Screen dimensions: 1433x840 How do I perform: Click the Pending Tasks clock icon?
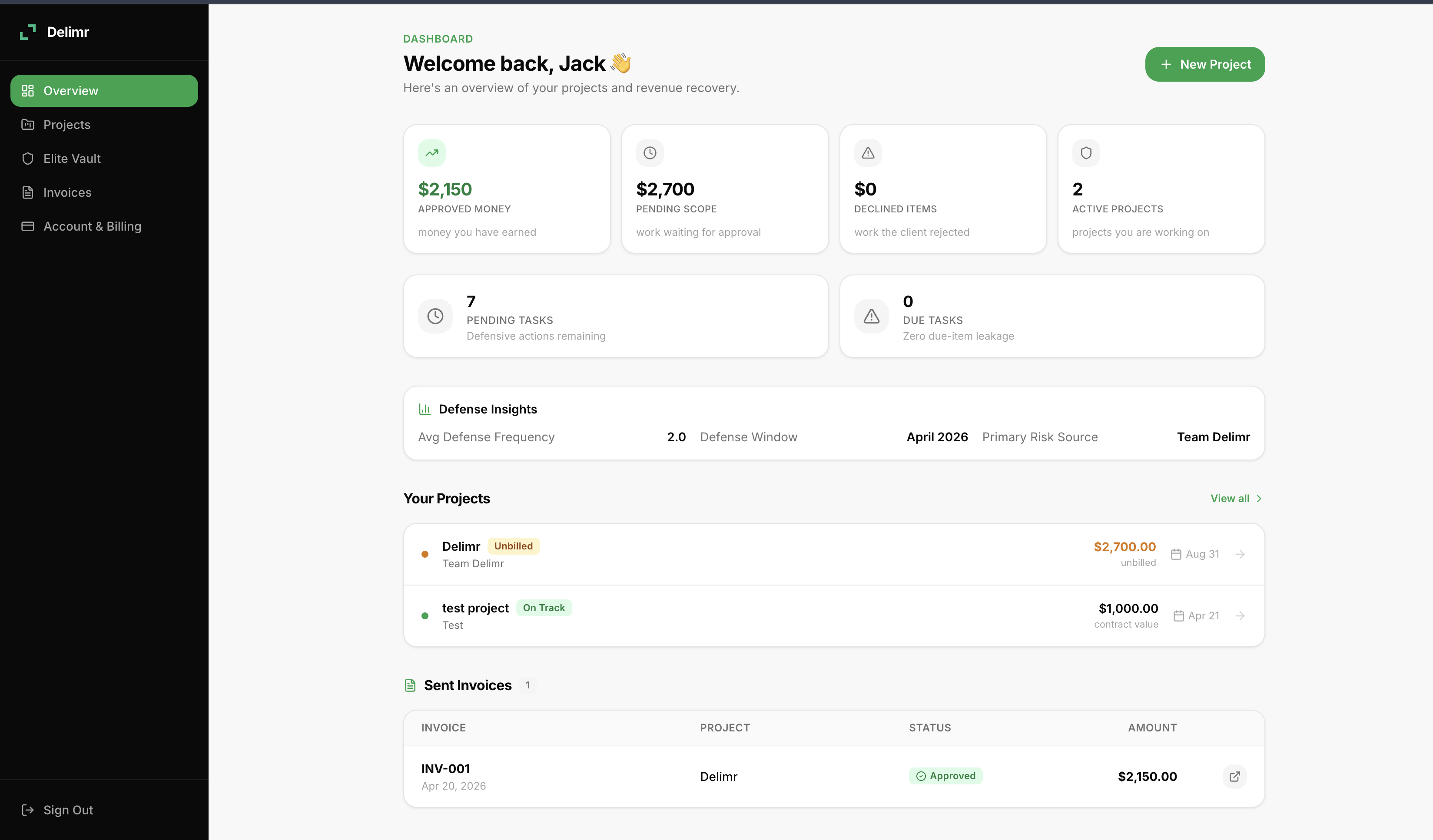coord(435,316)
